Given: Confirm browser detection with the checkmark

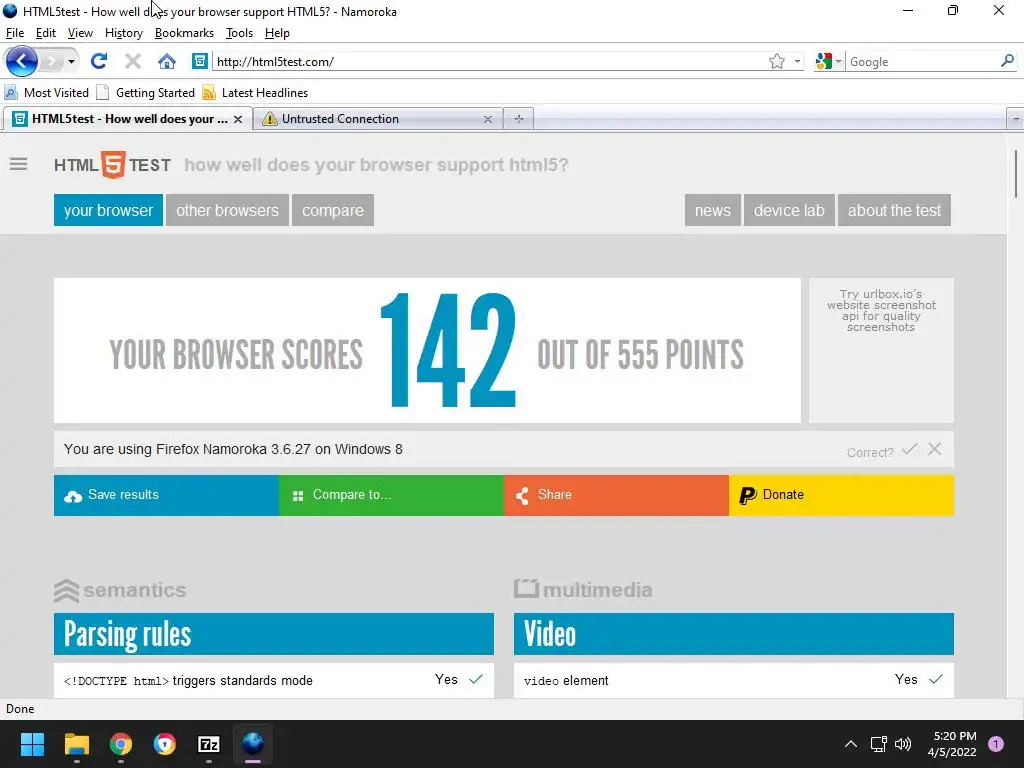Looking at the screenshot, I should click(x=909, y=449).
